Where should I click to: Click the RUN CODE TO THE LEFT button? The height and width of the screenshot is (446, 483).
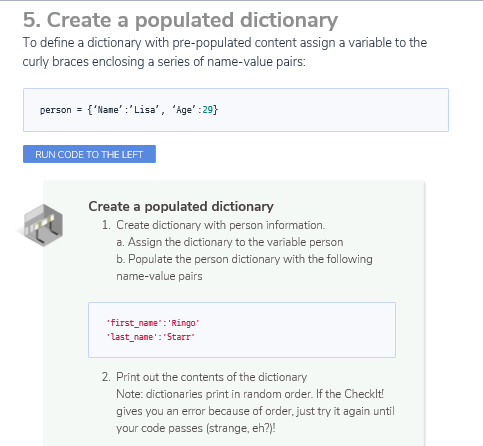[x=89, y=154]
